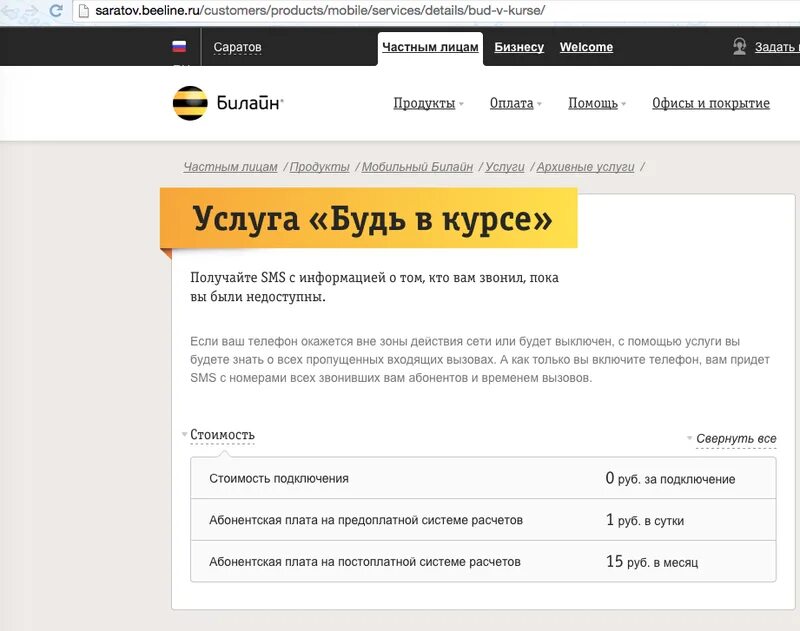
Task: Collapse the Стоимость section
Action: coord(222,435)
